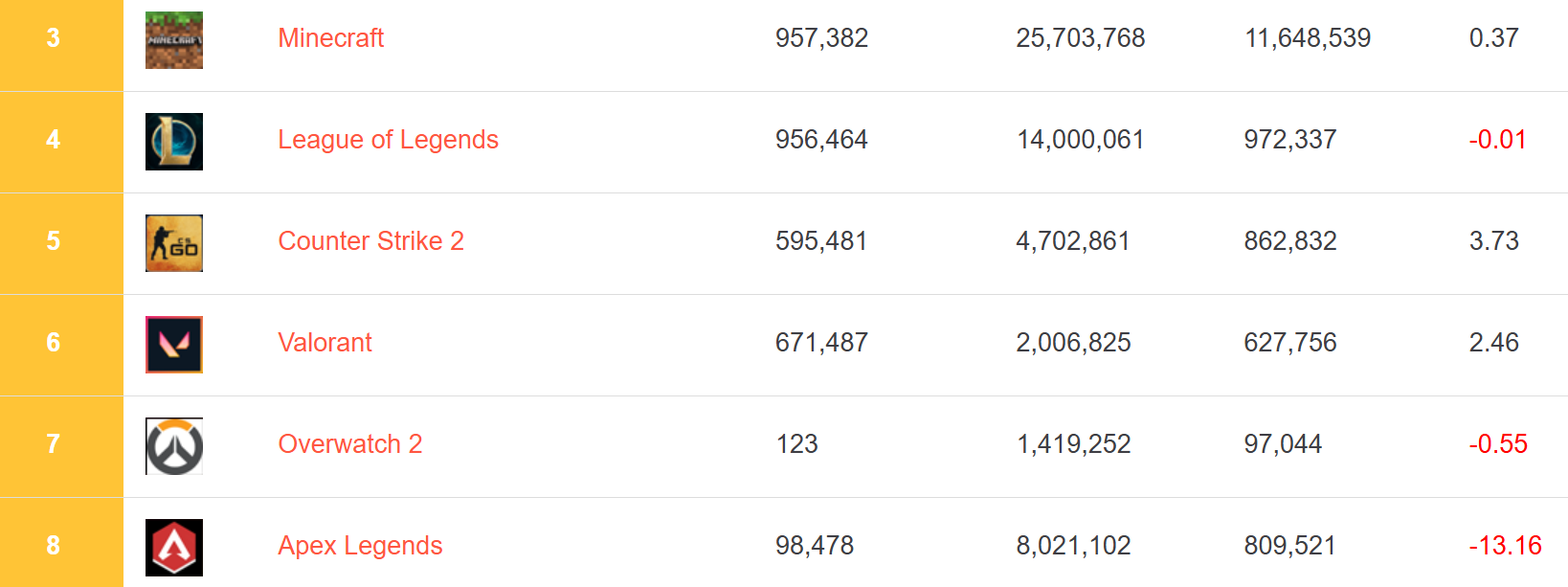The height and width of the screenshot is (587, 1568).
Task: Click the League of Legends icon
Action: (x=174, y=142)
